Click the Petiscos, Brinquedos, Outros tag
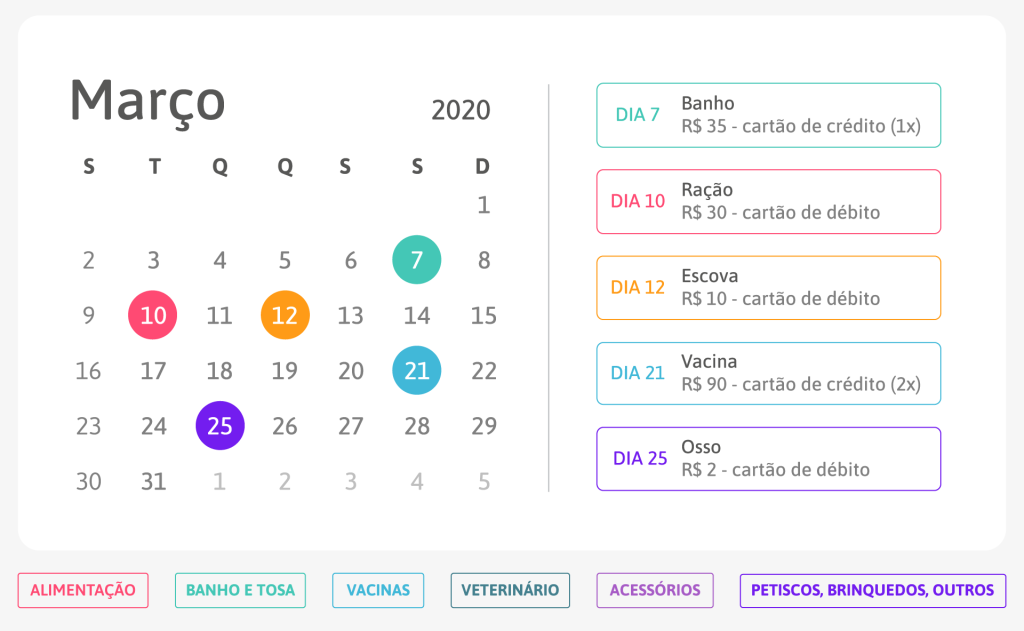This screenshot has height=631, width=1024. click(x=872, y=590)
